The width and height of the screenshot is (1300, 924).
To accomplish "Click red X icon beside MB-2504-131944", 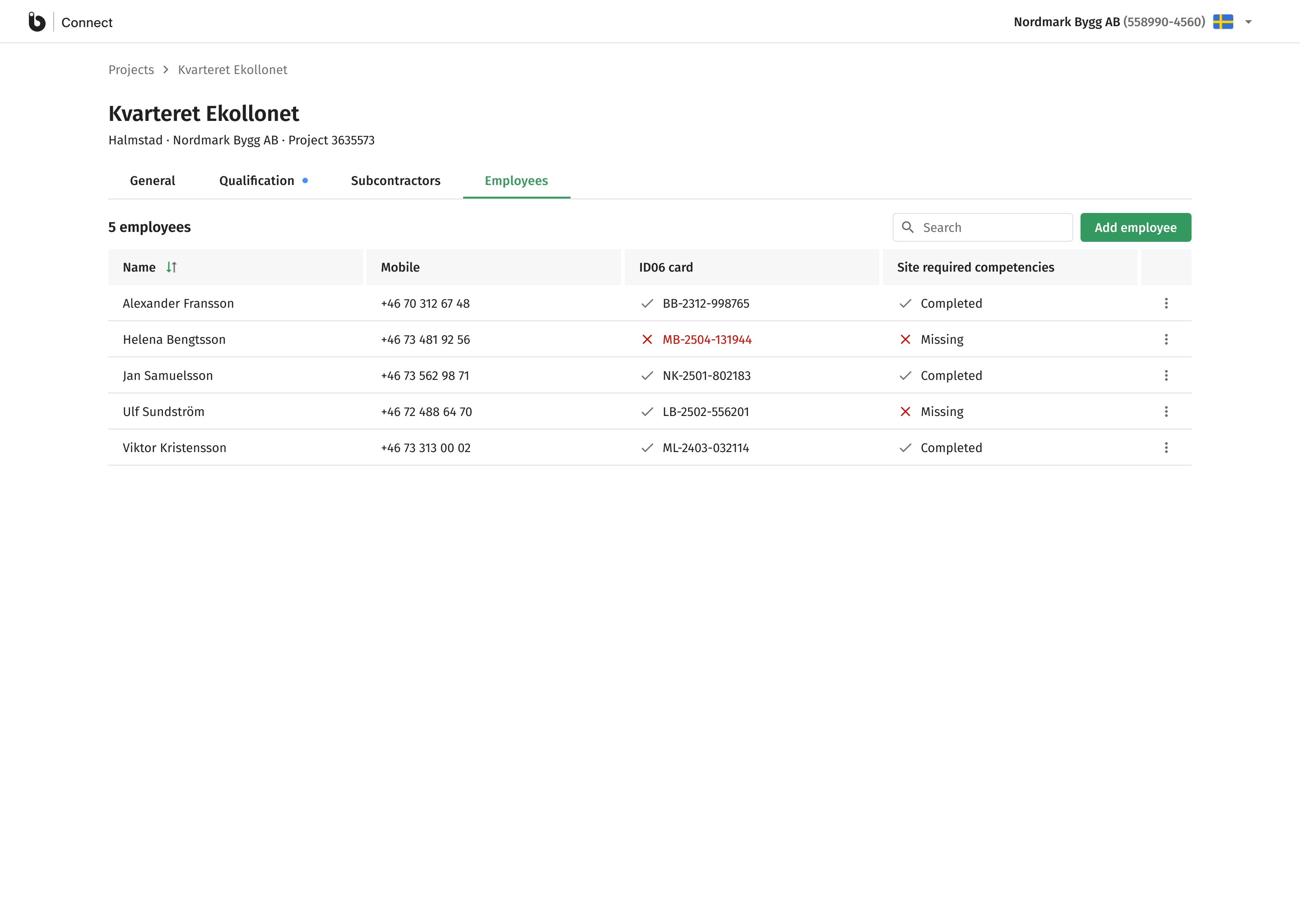I will 647,340.
